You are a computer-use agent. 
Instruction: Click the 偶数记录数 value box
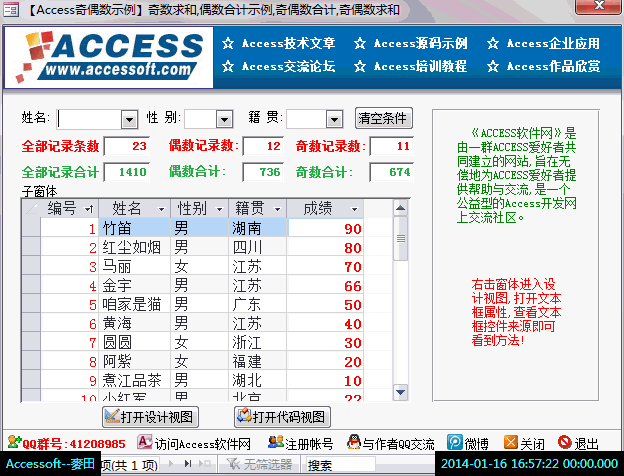263,146
